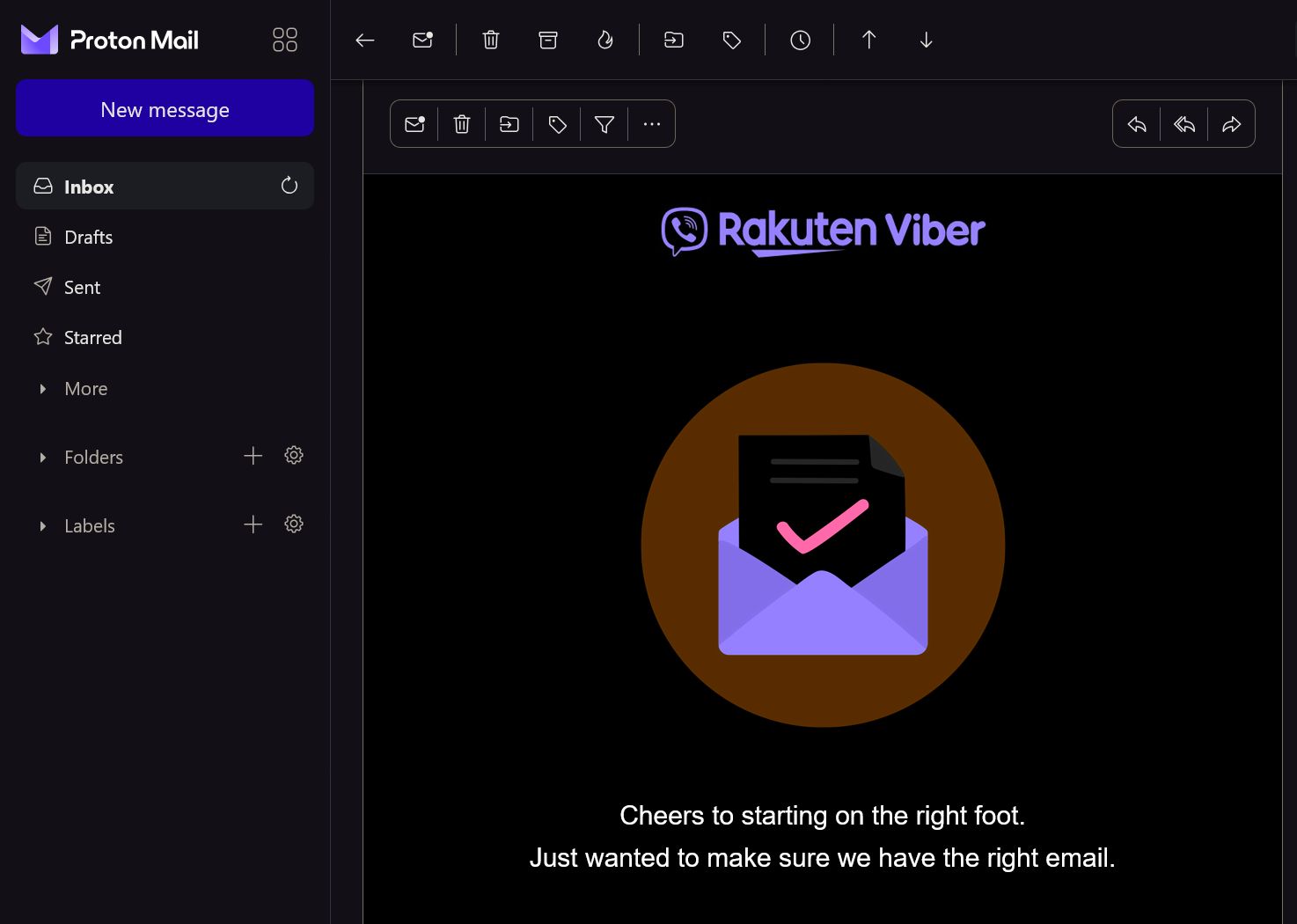Go to the previous conversation (up arrow)
The image size is (1297, 924).
(869, 40)
